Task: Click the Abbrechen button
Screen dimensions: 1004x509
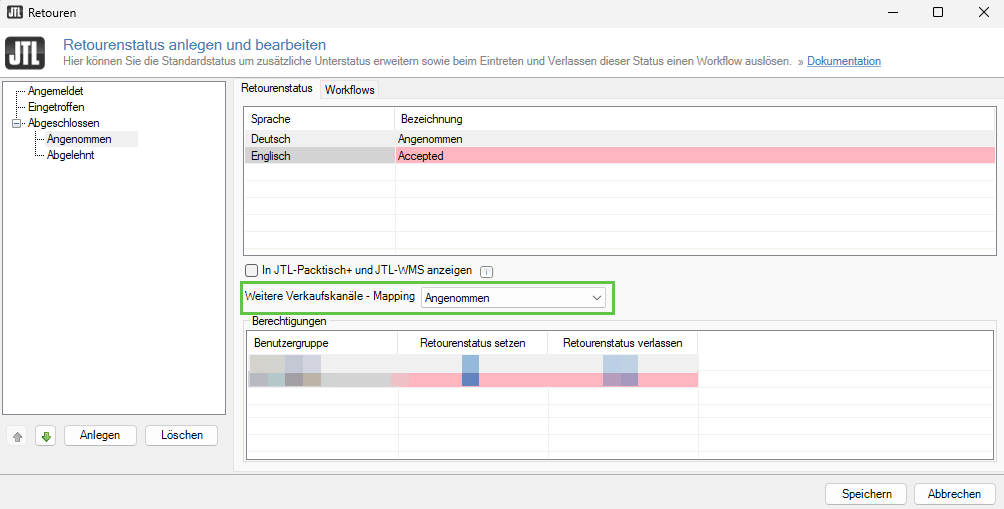Action: [x=954, y=494]
